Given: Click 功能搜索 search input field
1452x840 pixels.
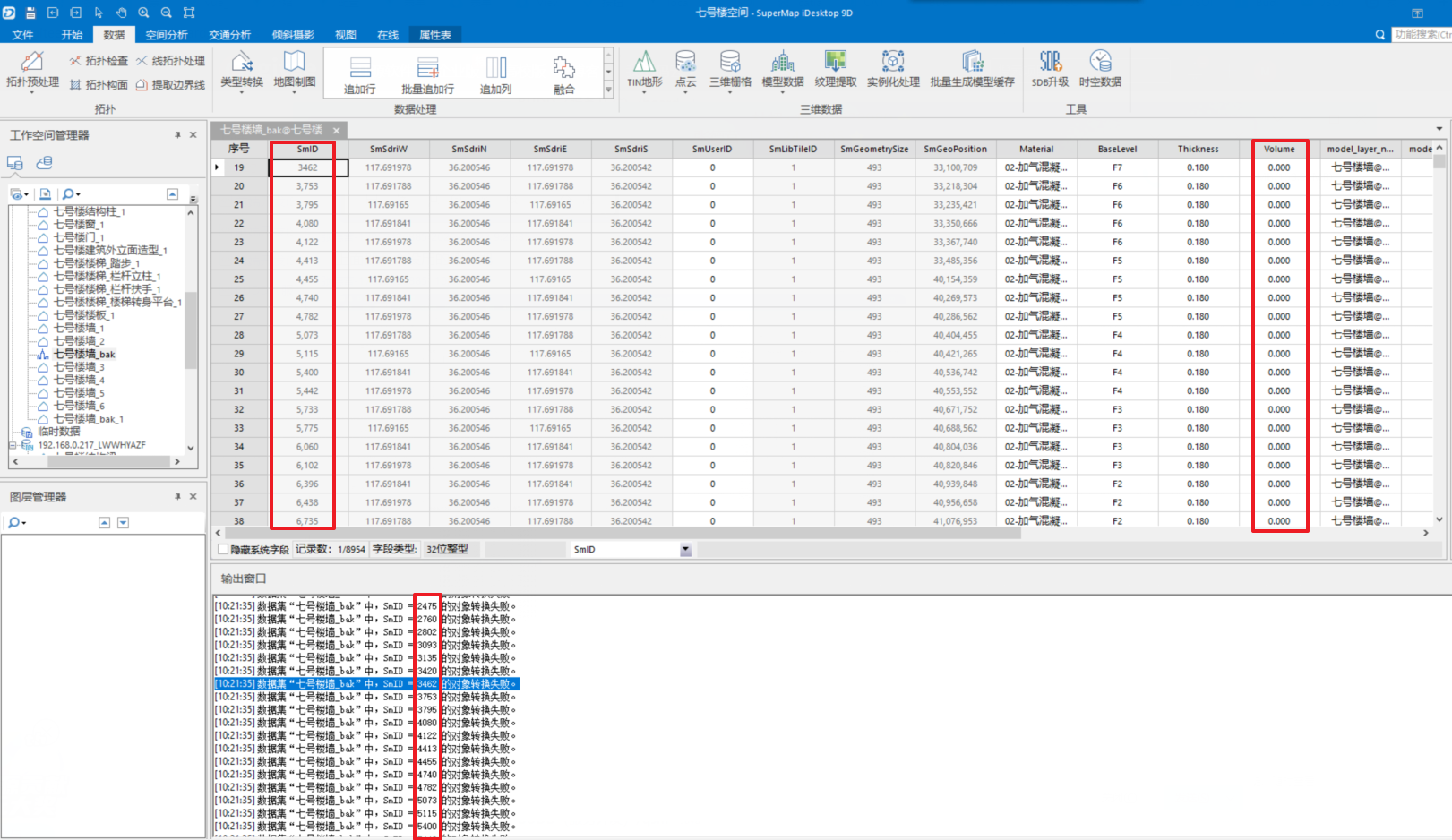Looking at the screenshot, I should coord(1422,35).
